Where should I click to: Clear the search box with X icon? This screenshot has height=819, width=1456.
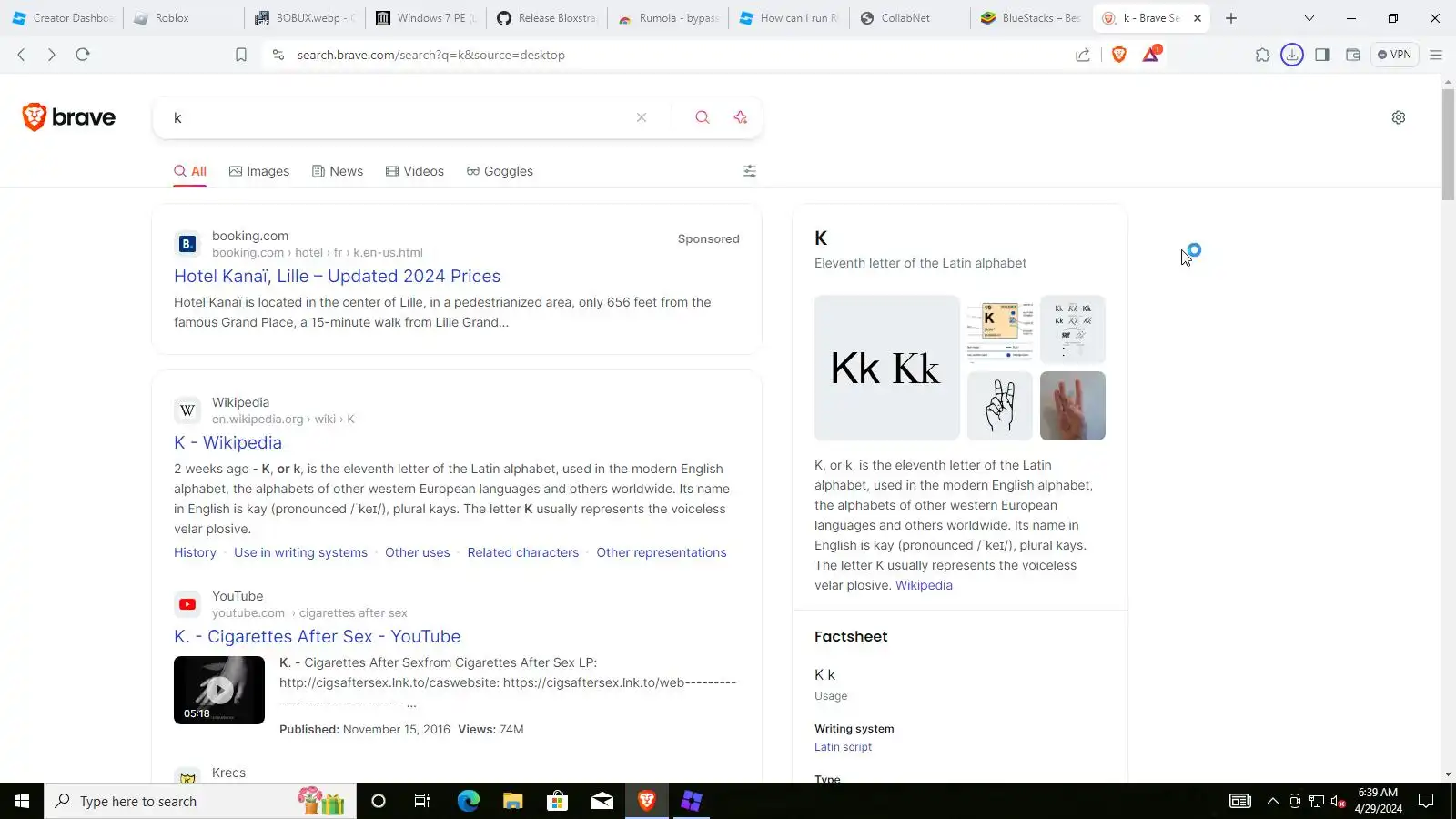[x=642, y=117]
